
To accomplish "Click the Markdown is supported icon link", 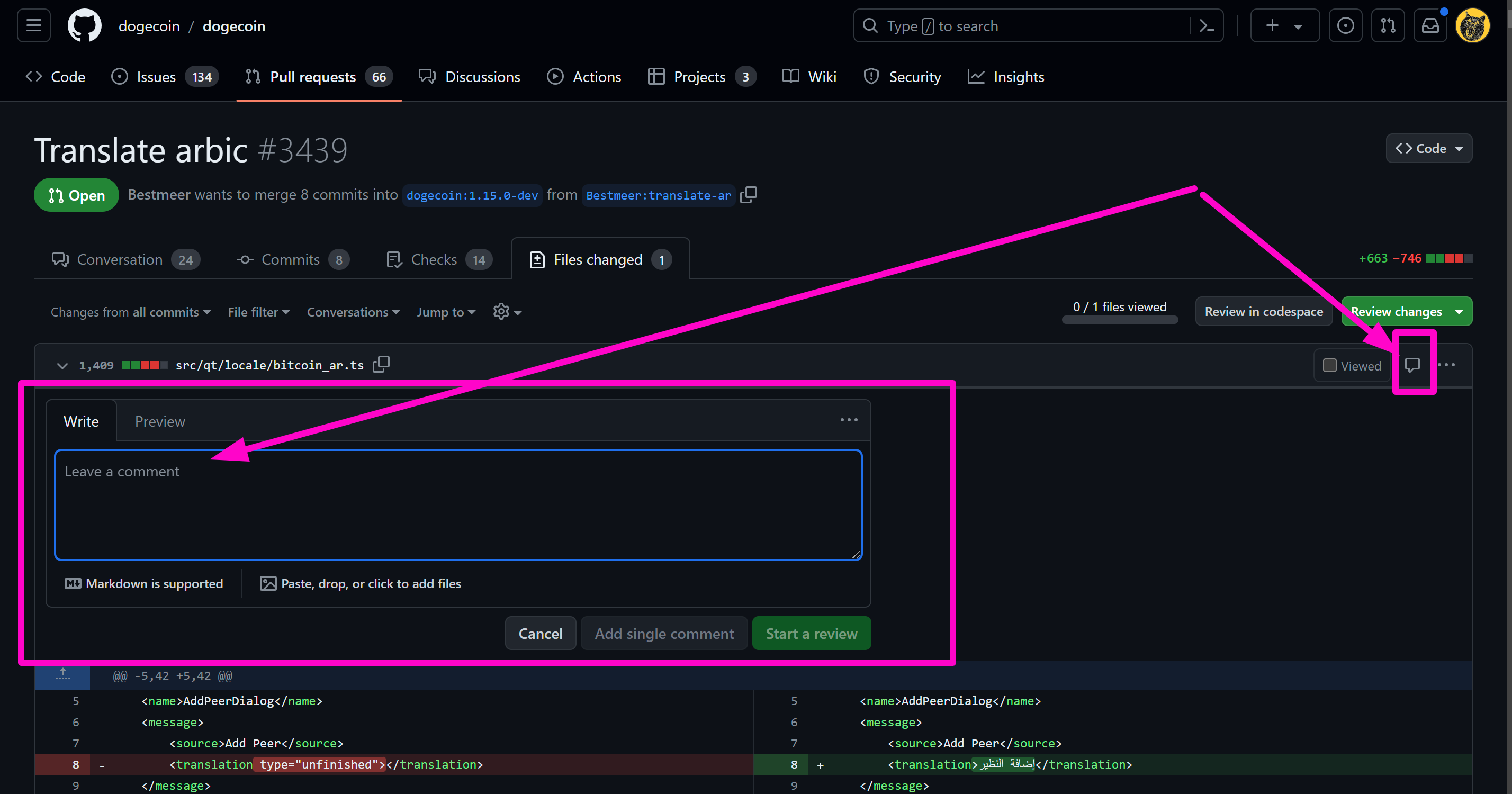I will click(x=144, y=583).
